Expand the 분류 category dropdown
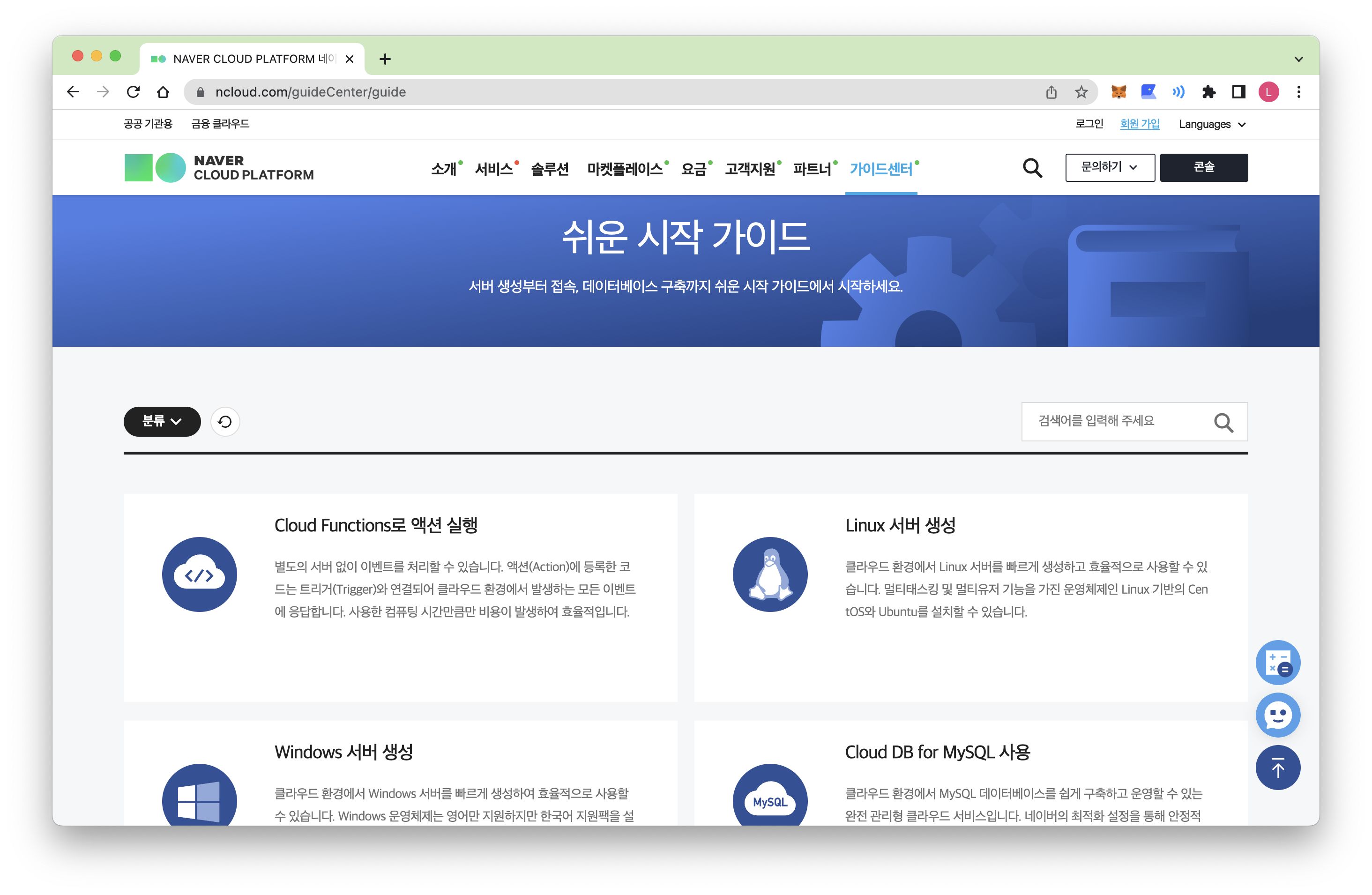The image size is (1372, 895). (162, 422)
